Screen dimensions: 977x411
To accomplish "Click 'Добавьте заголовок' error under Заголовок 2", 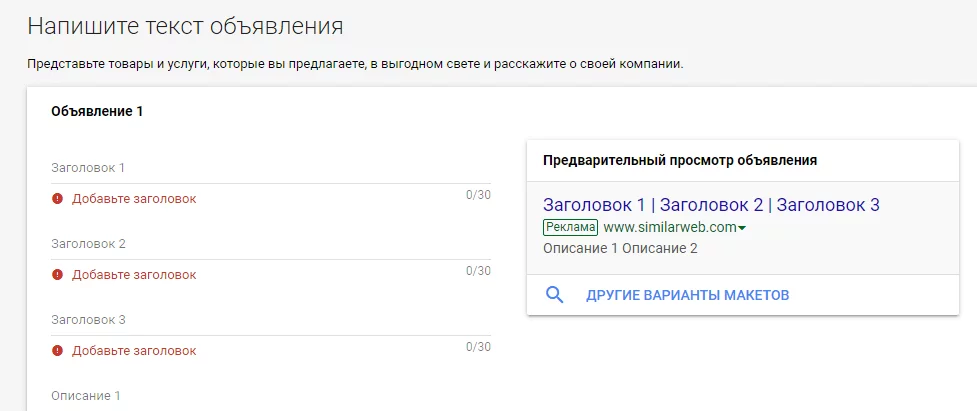I will point(134,275).
